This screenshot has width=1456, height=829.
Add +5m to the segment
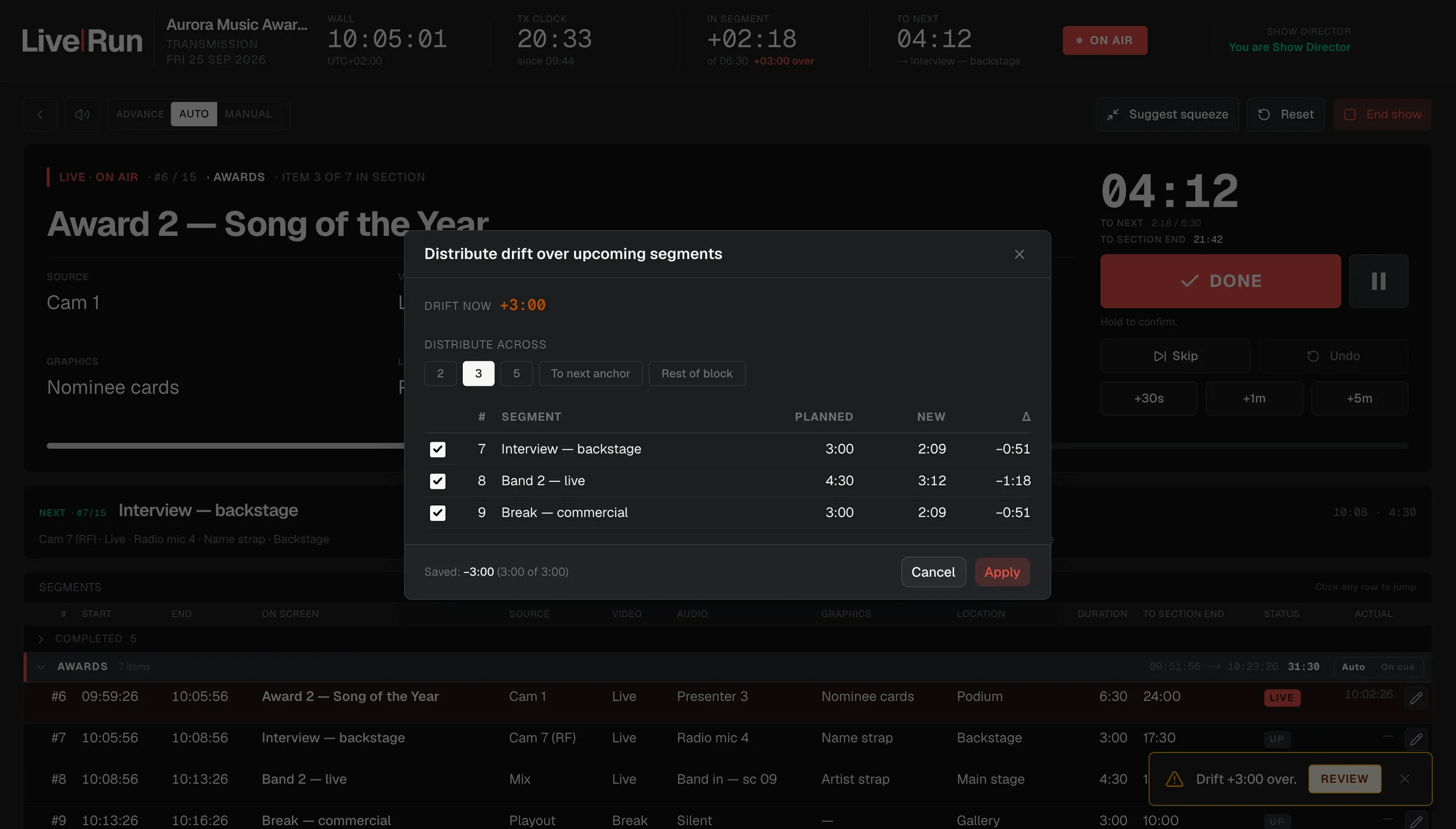click(x=1360, y=398)
